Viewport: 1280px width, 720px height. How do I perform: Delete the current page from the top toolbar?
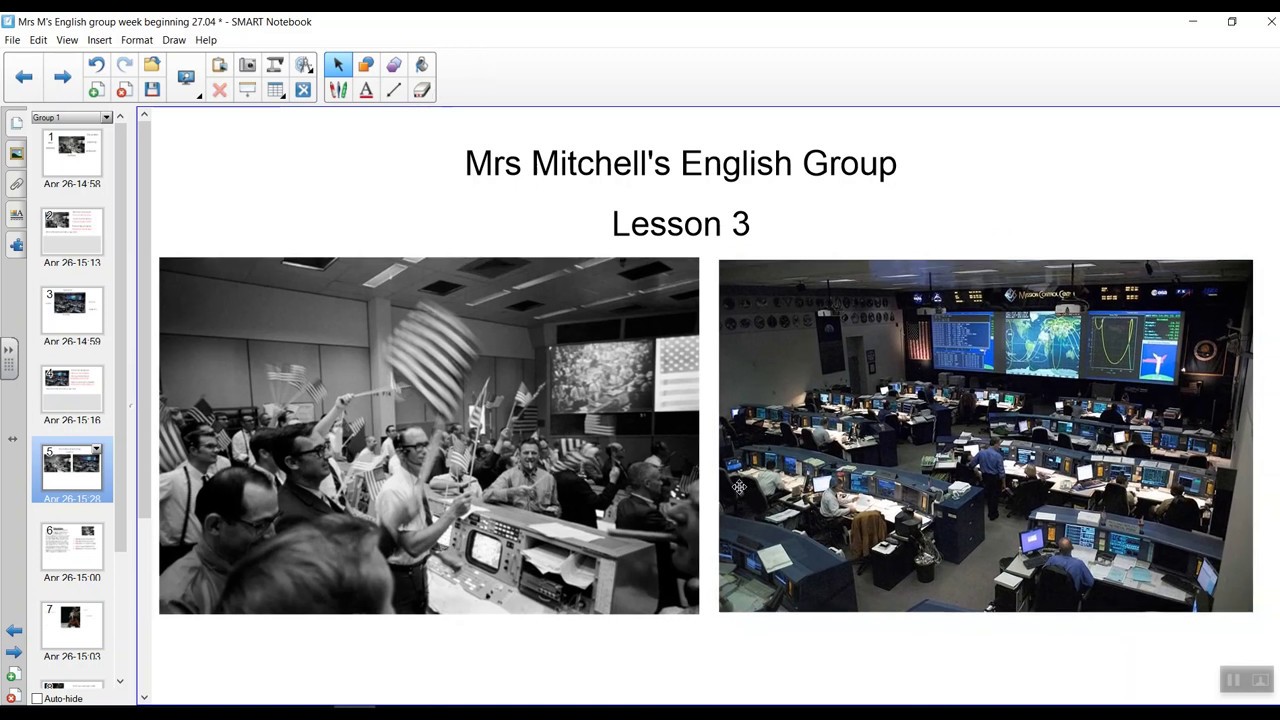124,90
